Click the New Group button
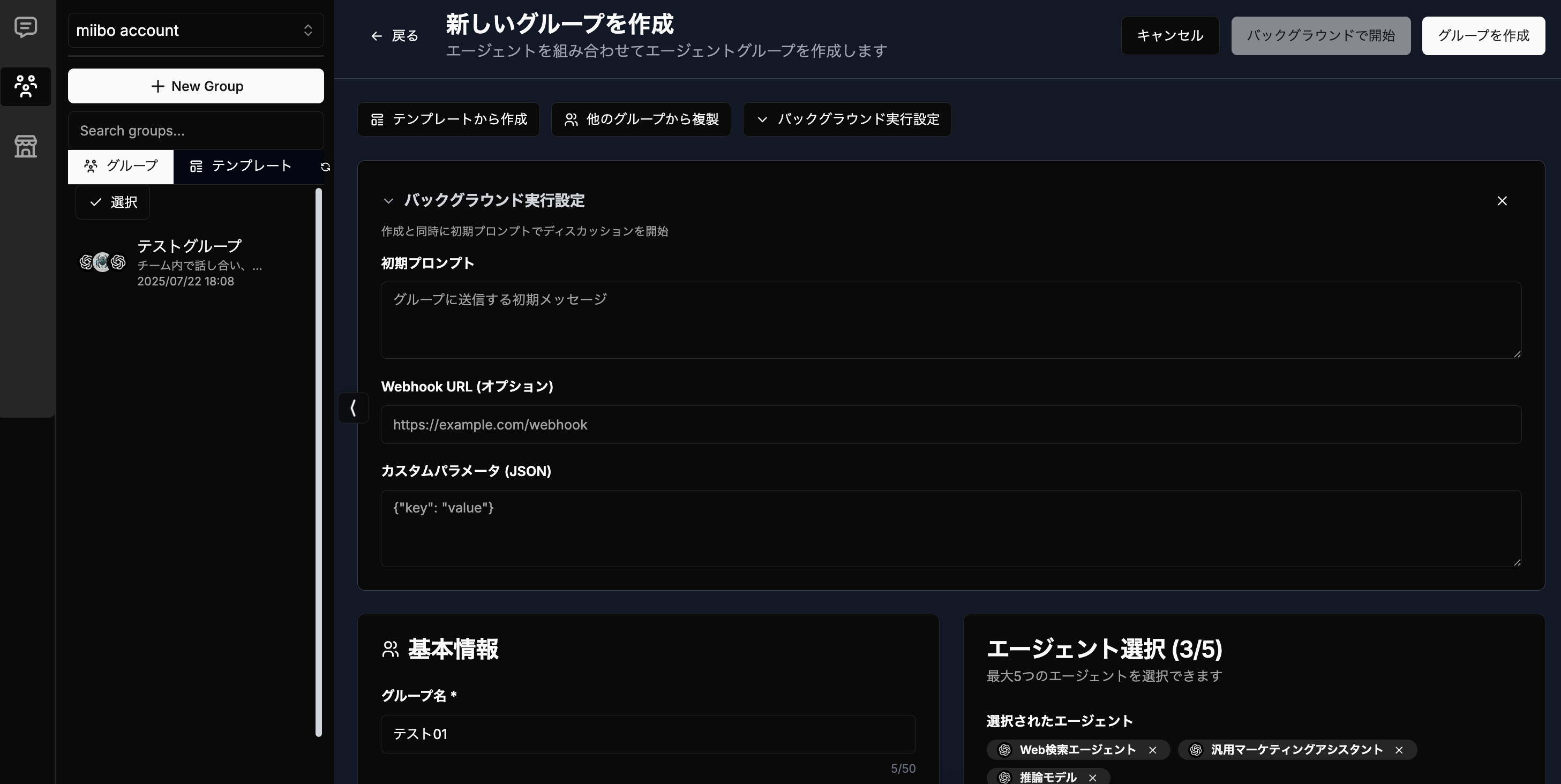 [196, 86]
